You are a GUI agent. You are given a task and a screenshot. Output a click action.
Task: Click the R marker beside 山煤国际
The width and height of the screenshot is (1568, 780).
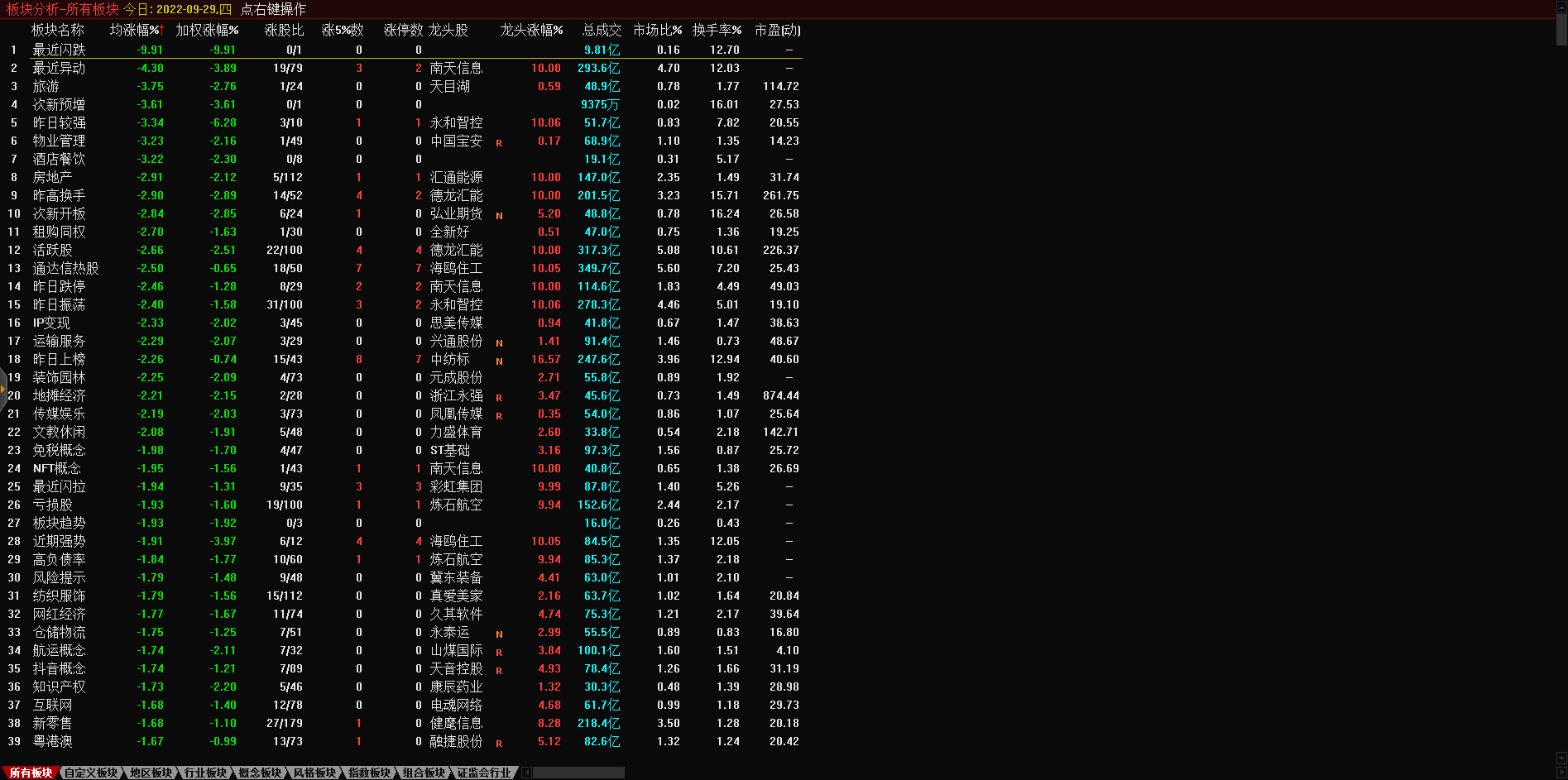pyautogui.click(x=499, y=653)
